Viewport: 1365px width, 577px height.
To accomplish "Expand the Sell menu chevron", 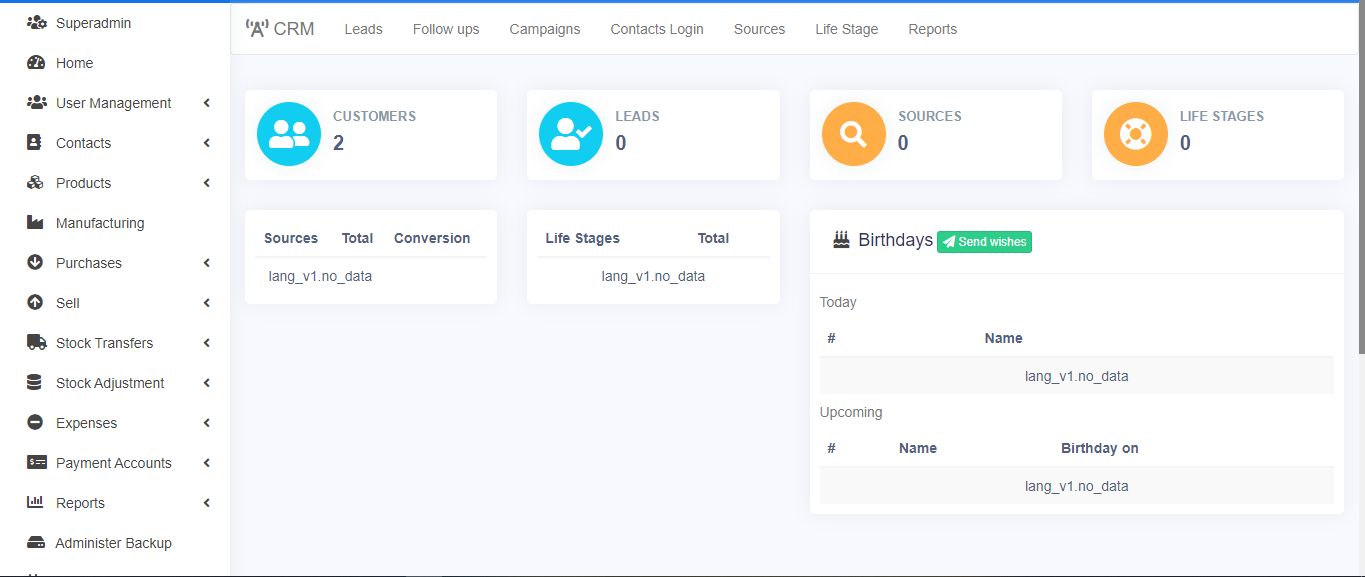I will point(206,303).
